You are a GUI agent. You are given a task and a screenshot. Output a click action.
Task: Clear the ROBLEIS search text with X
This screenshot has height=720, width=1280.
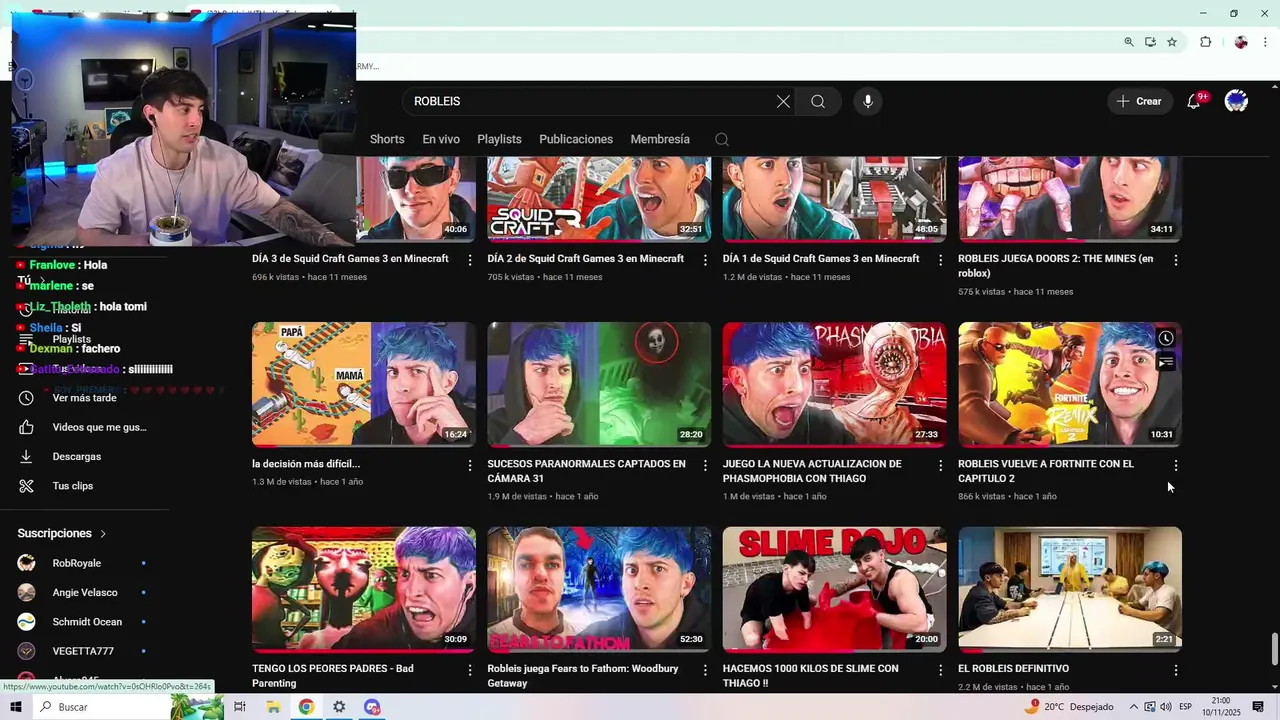point(783,101)
